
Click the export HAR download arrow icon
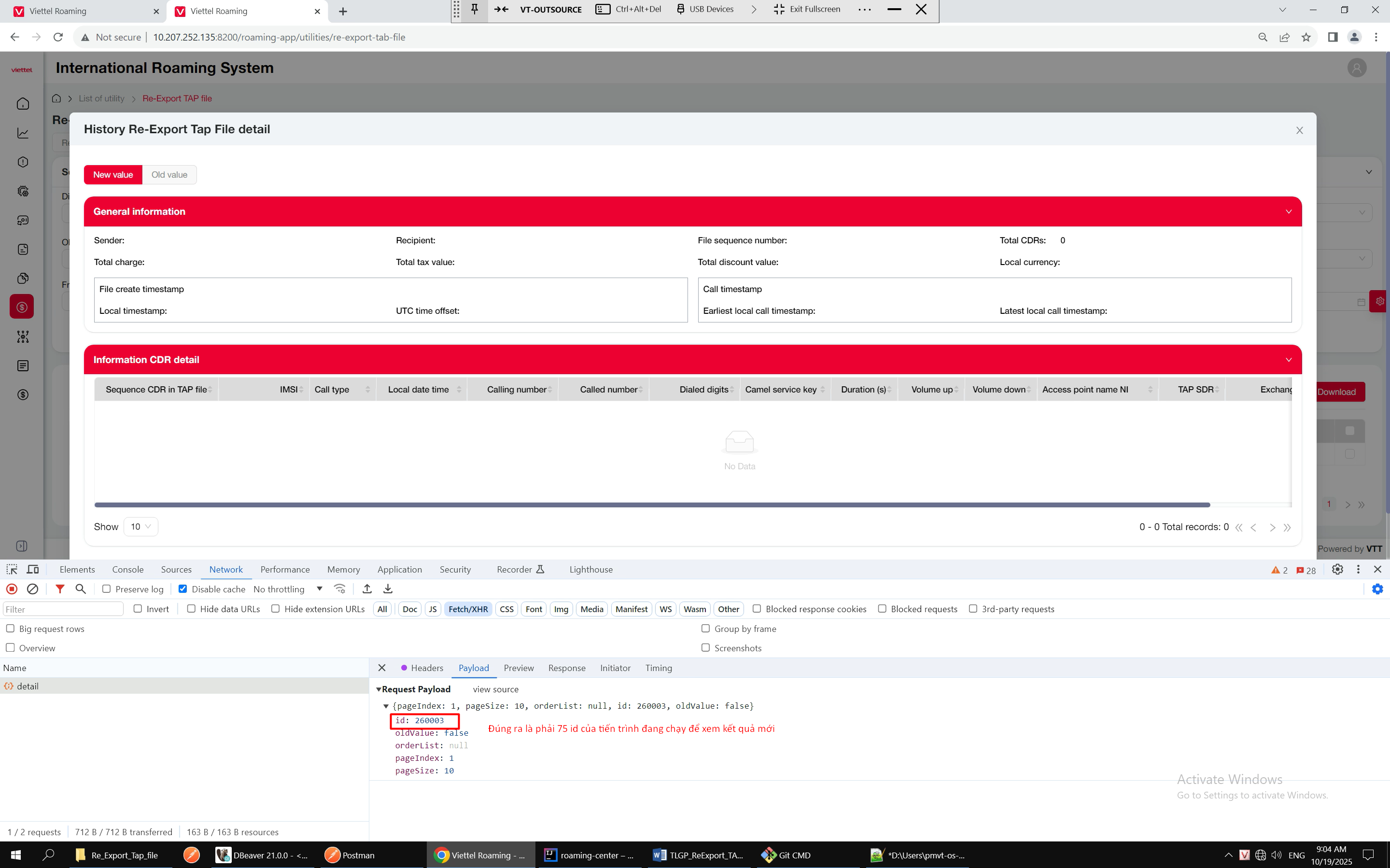pos(388,589)
